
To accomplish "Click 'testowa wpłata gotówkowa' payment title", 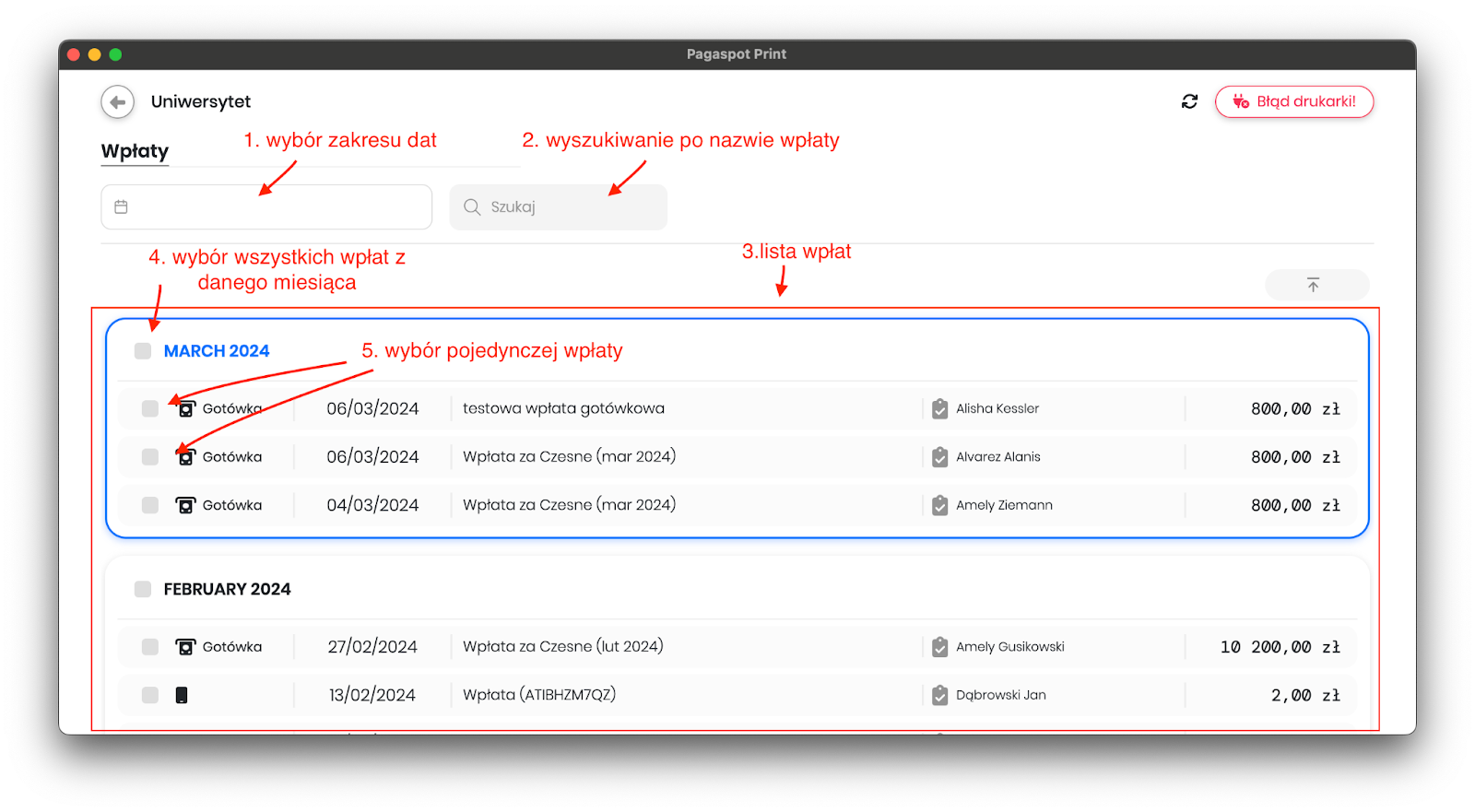I will (563, 408).
